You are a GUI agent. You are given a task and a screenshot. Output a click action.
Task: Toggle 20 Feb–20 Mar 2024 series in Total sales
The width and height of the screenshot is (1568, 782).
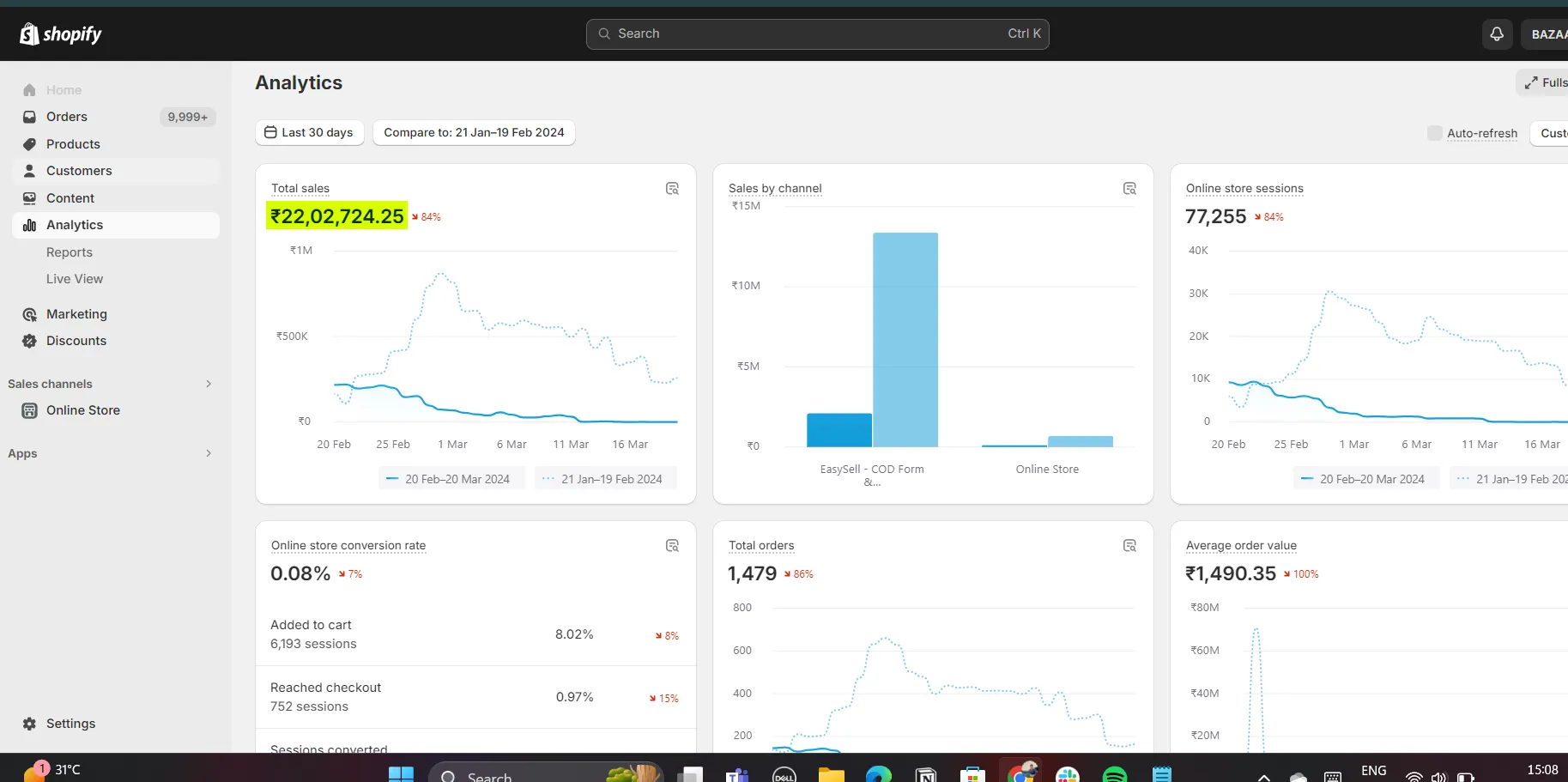[448, 479]
